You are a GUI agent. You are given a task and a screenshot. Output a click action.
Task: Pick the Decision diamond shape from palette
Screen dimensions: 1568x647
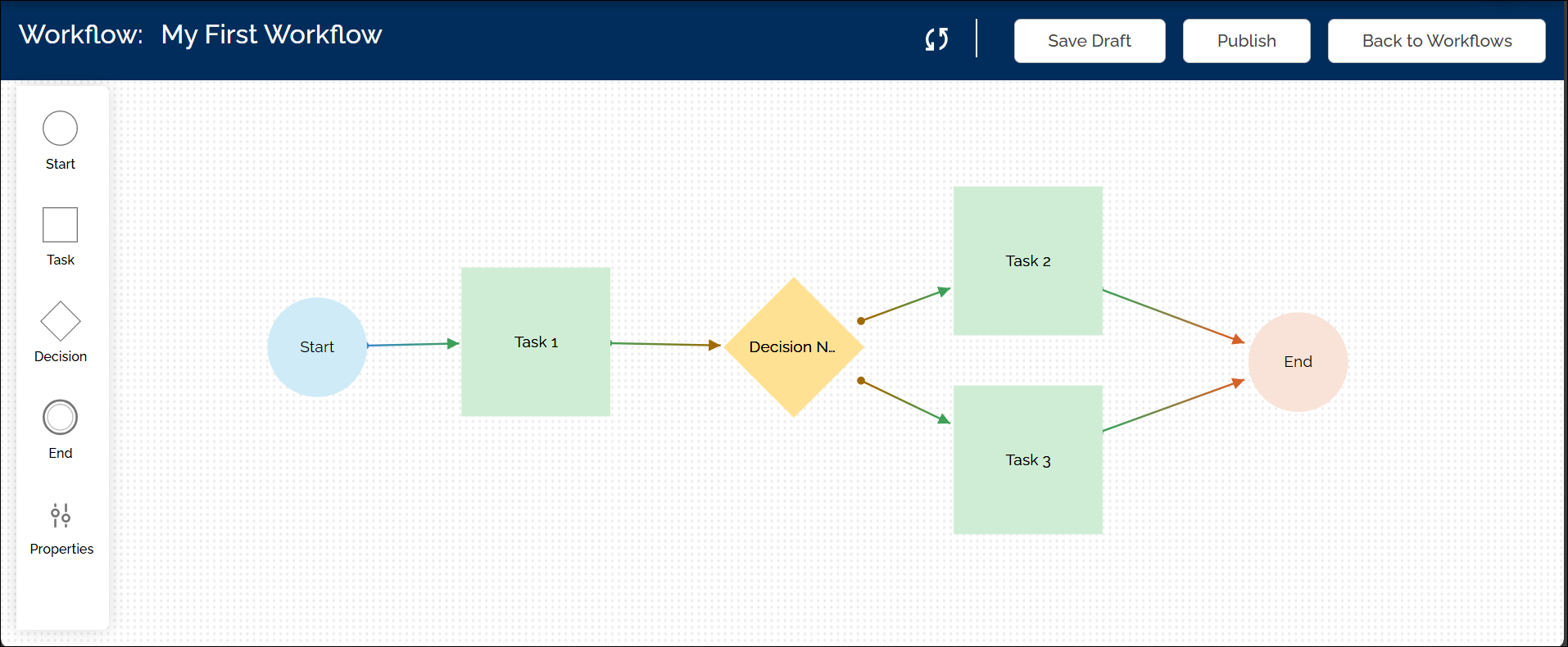click(x=60, y=321)
